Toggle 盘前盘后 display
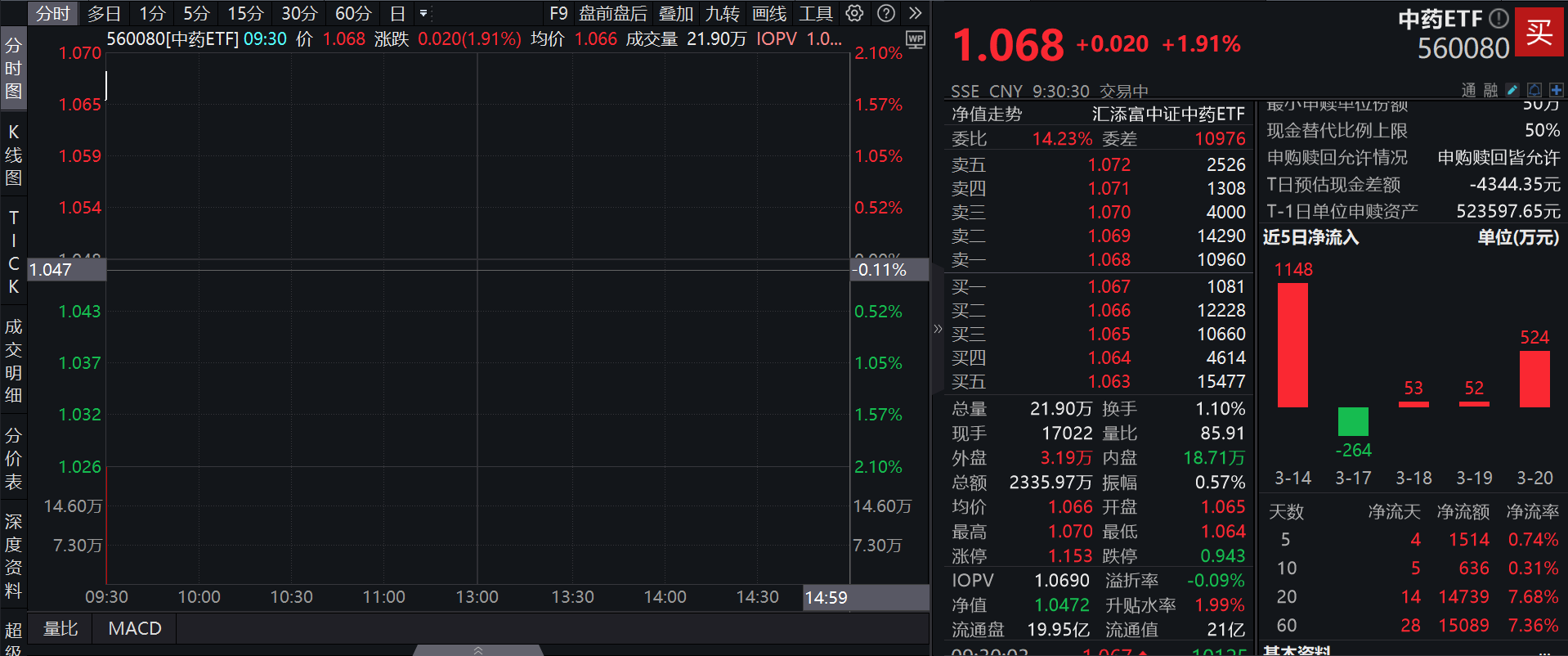This screenshot has height=656, width=1568. tap(612, 13)
